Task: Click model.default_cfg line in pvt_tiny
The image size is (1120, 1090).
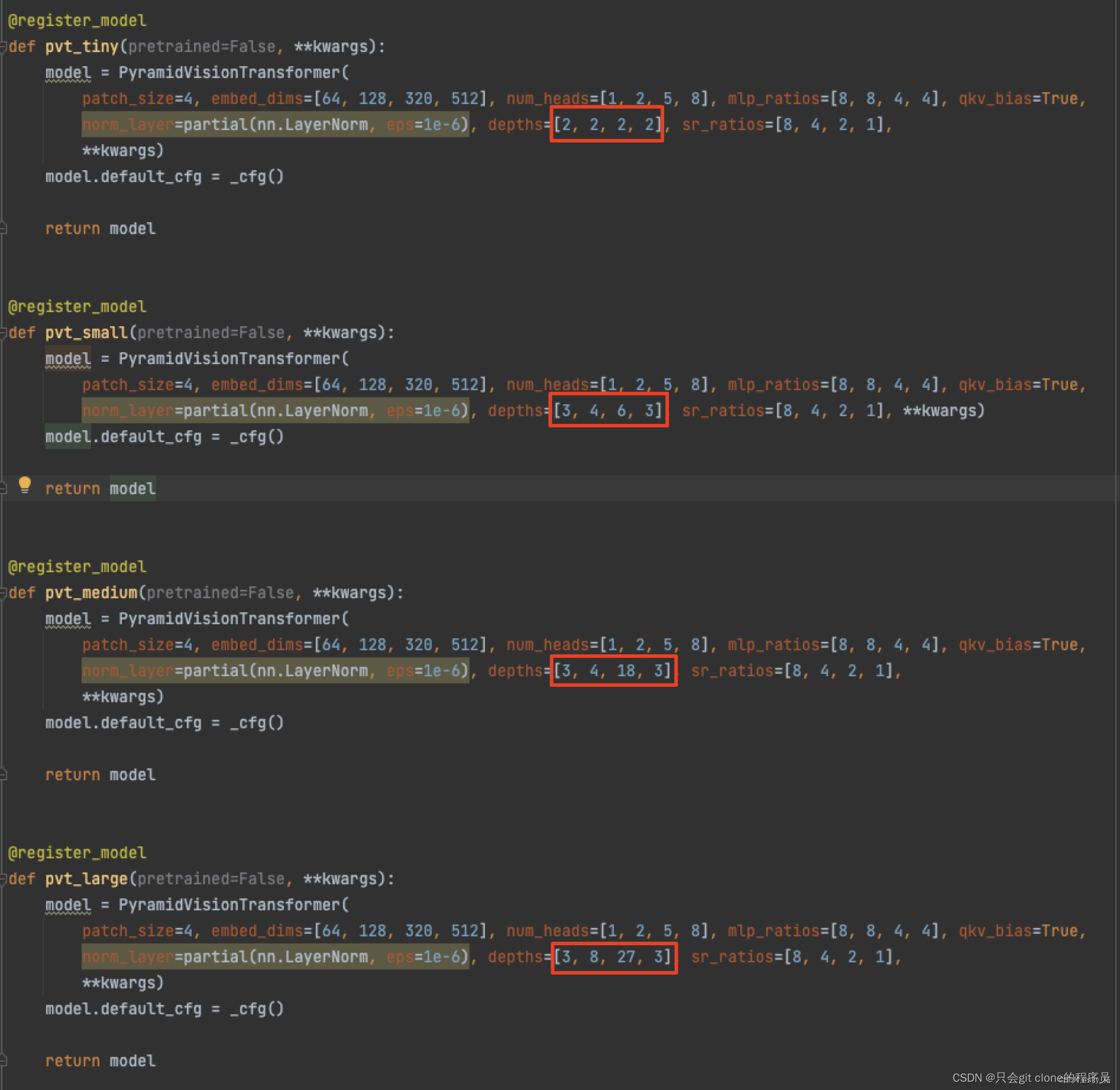Action: pyautogui.click(x=165, y=177)
